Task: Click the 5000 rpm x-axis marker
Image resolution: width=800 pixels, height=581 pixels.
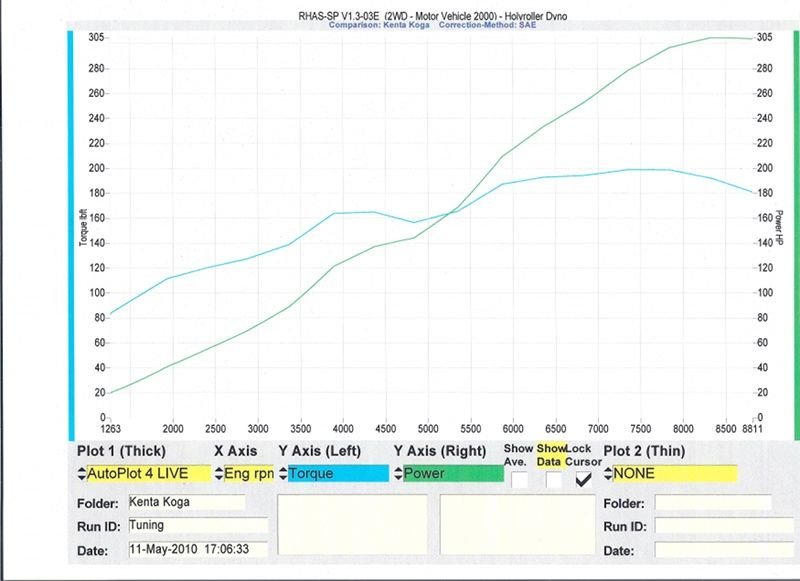Action: [428, 429]
